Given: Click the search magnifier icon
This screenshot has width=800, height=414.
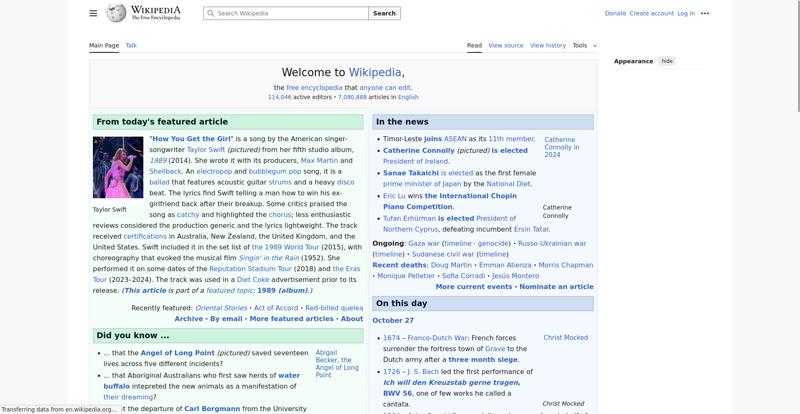Looking at the screenshot, I should [x=210, y=14].
